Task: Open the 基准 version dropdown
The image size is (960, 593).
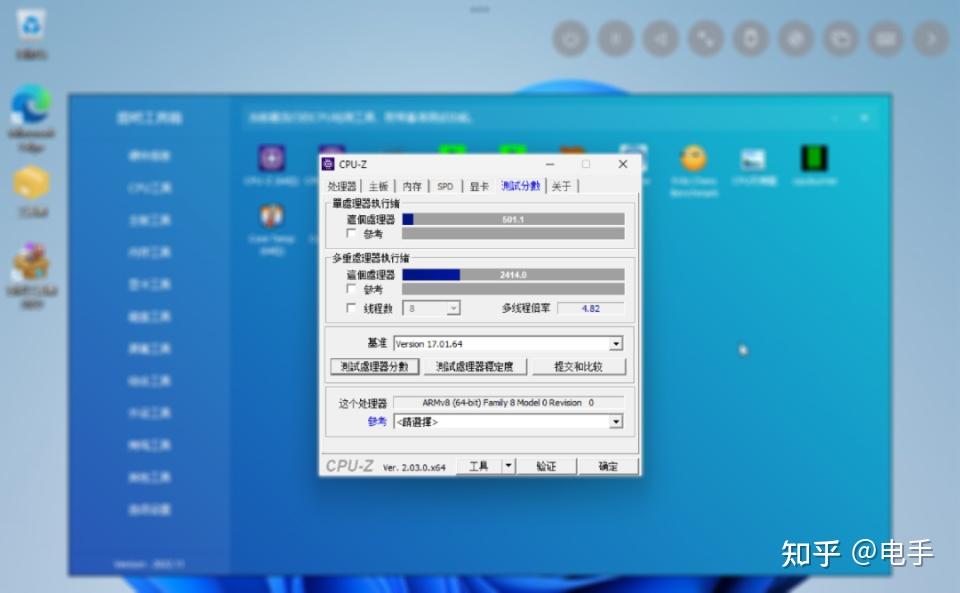Action: pyautogui.click(x=616, y=343)
